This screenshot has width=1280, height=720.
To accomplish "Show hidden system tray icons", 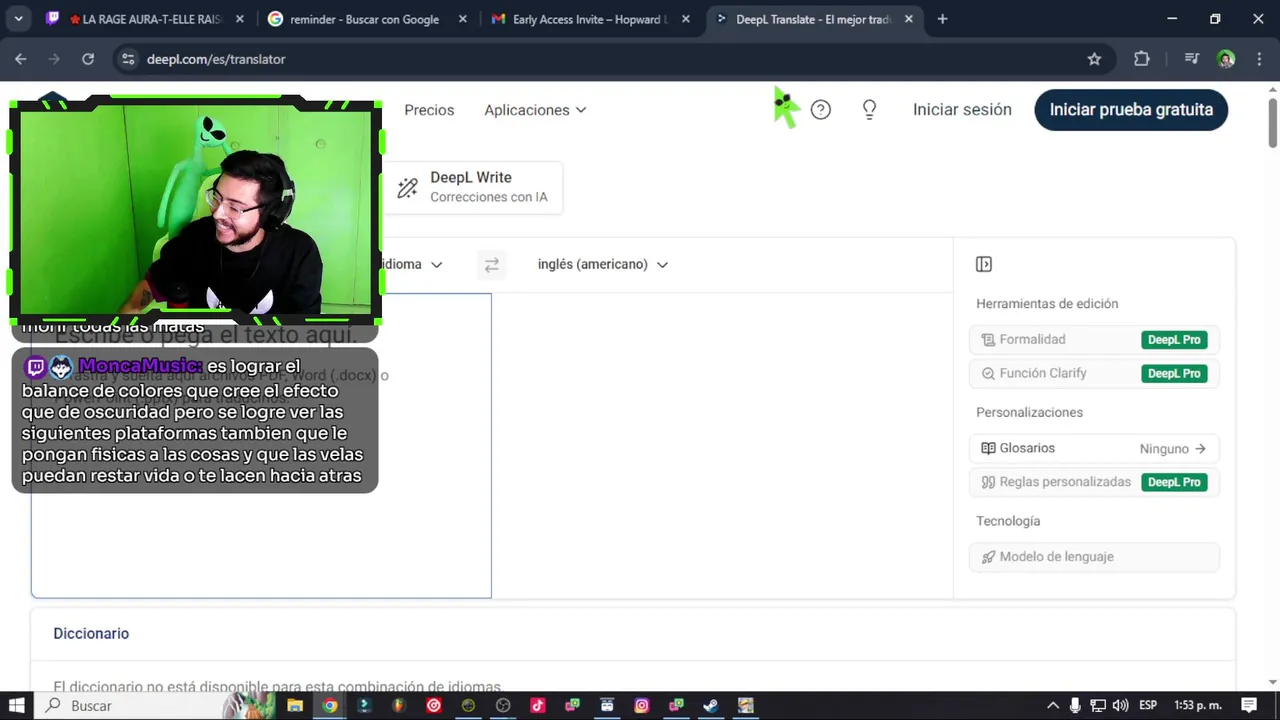I will [1052, 705].
